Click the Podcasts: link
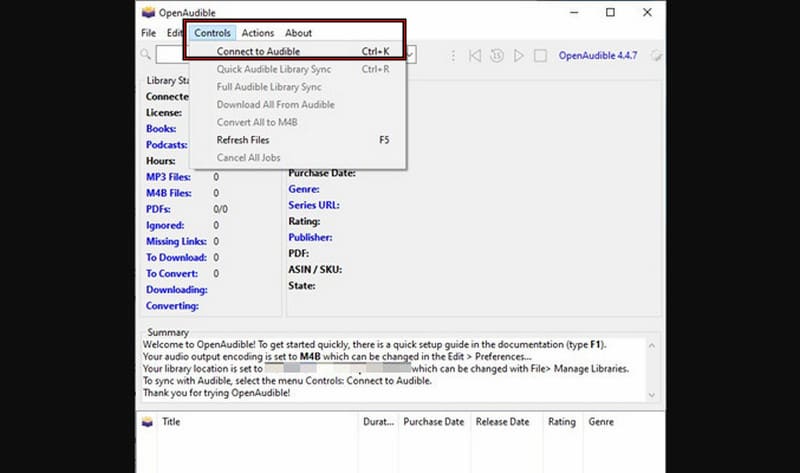Screen dimensions: 800x473 pos(166,145)
